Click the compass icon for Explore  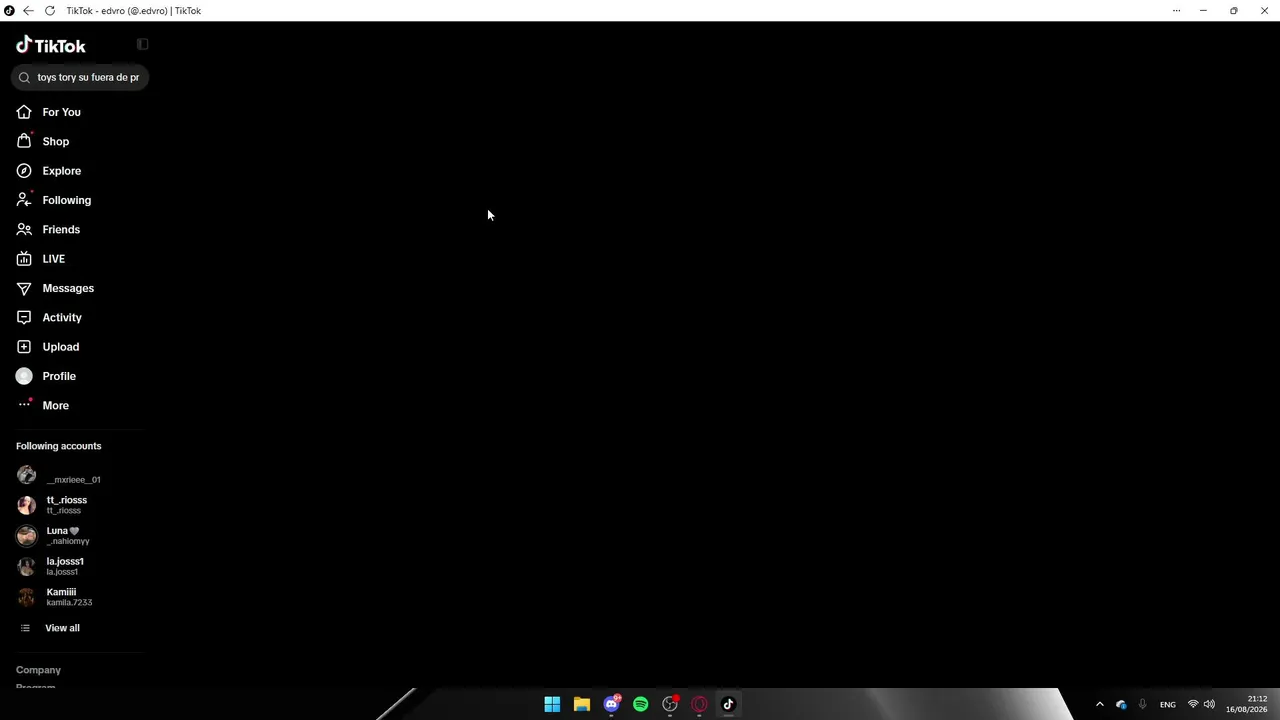click(x=24, y=171)
